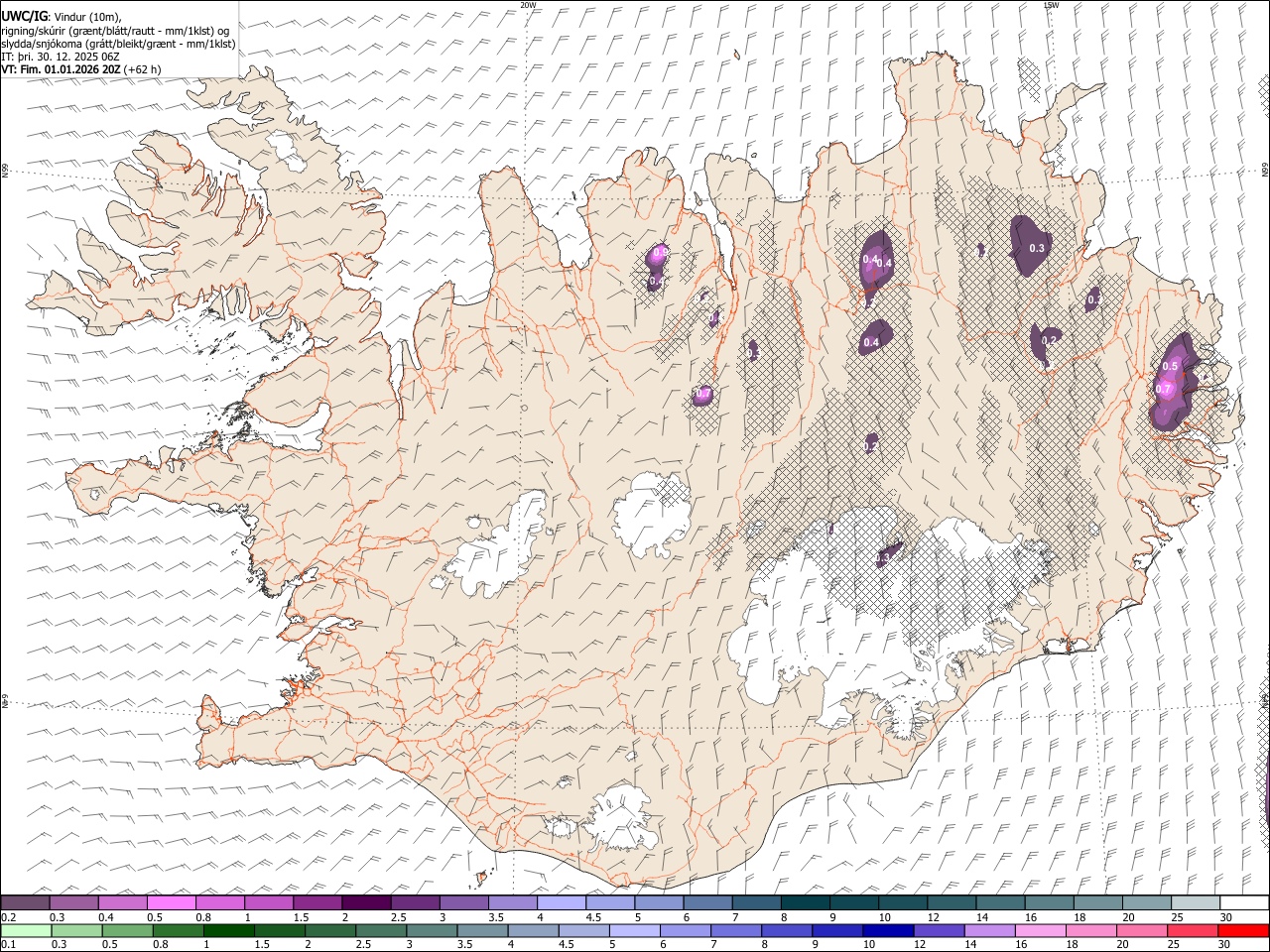Screen dimensions: 1270x952
Task: Click the 'UWC/IG: Vindur (10m)' title line
Action: pos(62,16)
